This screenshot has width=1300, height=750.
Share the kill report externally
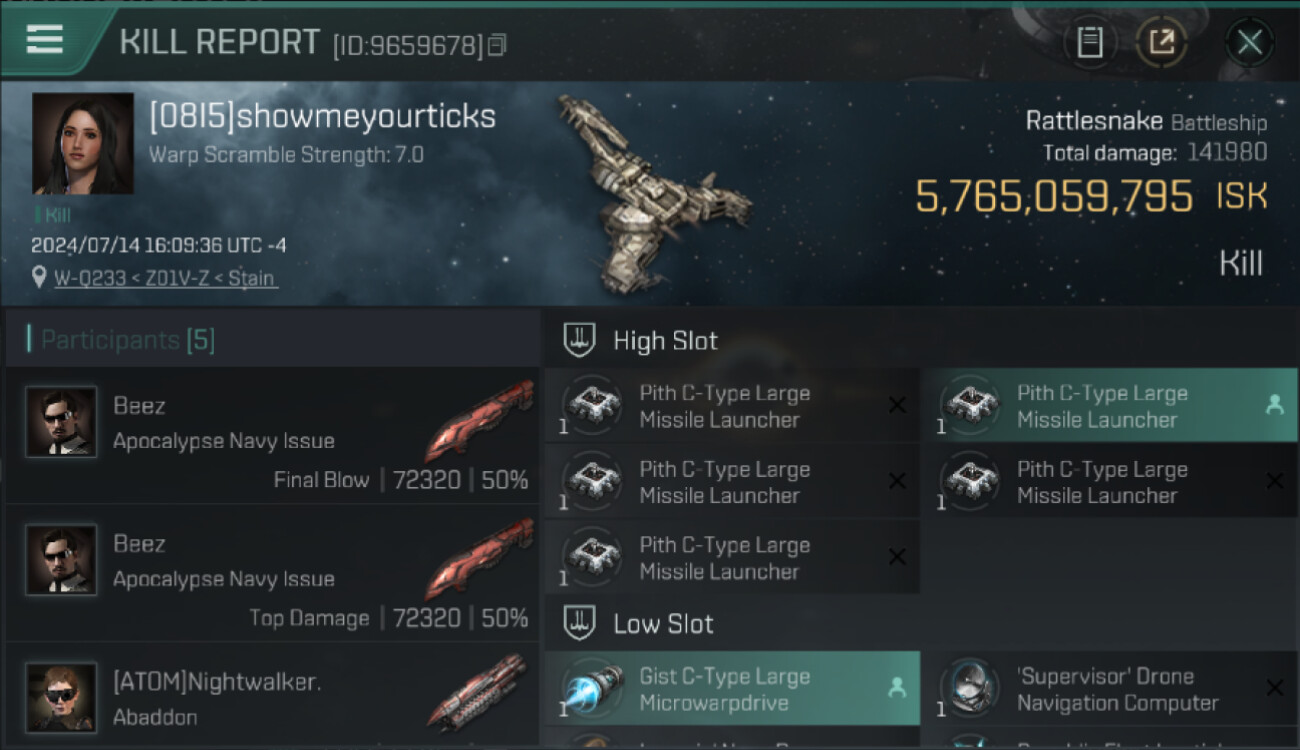click(x=1162, y=42)
